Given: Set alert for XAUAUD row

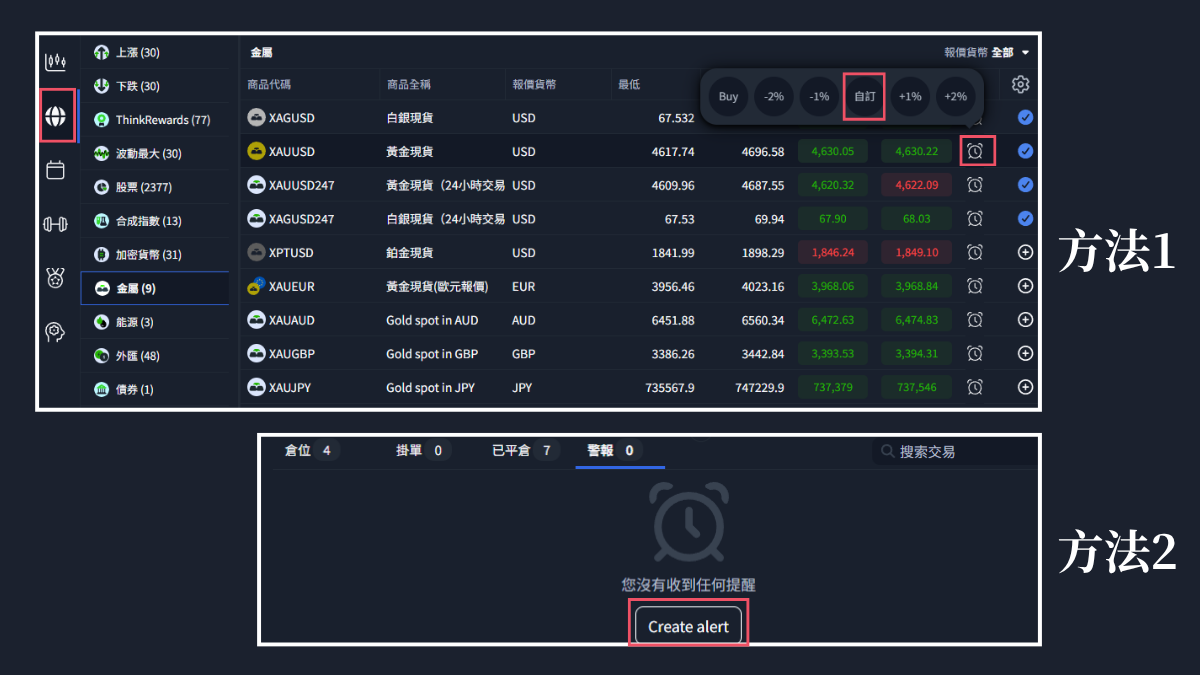Looking at the screenshot, I should coord(975,320).
